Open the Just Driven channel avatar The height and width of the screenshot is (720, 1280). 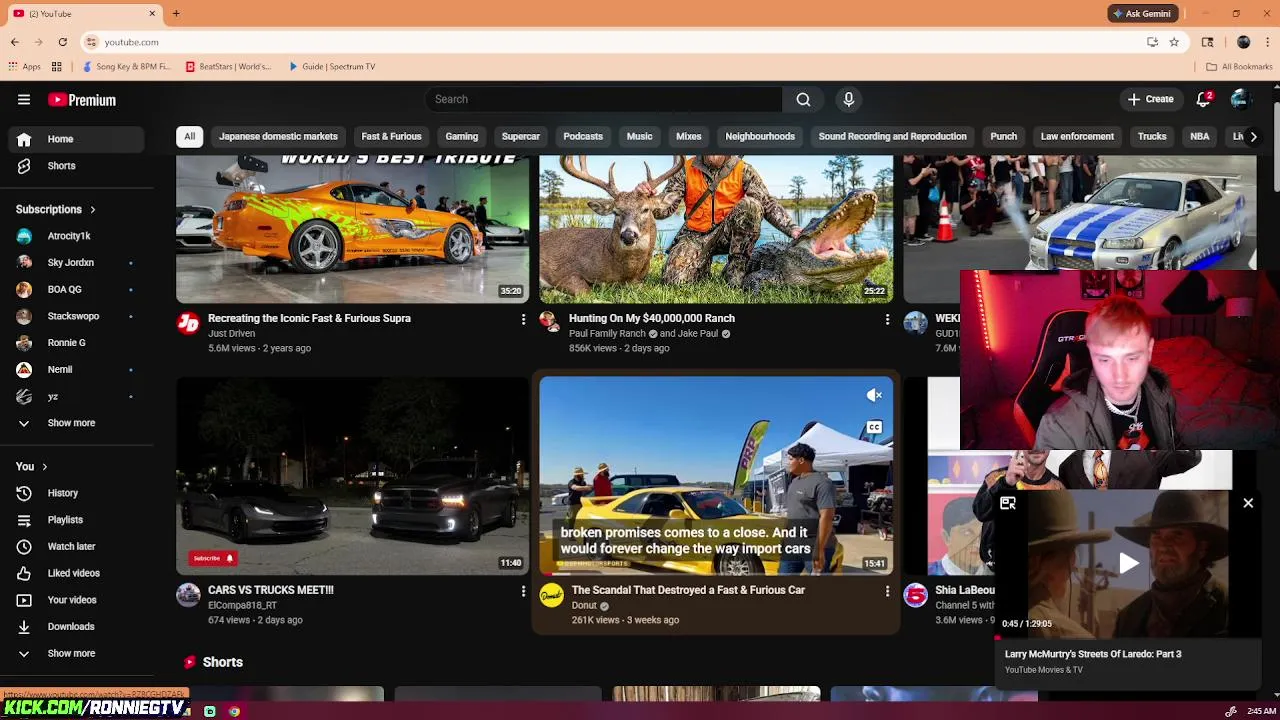188,322
